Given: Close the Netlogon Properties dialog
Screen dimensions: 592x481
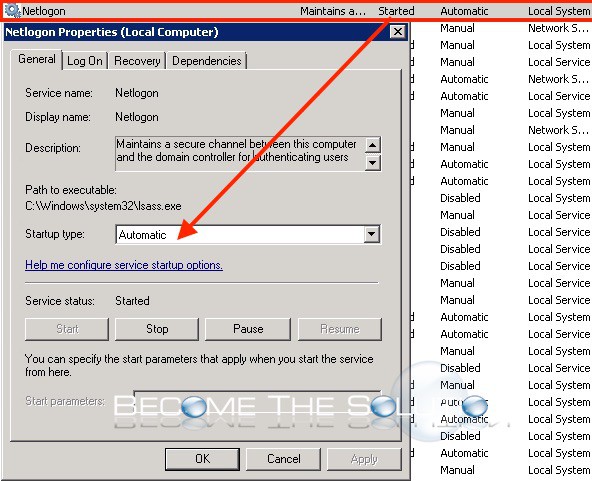Looking at the screenshot, I should pyautogui.click(x=398, y=32).
